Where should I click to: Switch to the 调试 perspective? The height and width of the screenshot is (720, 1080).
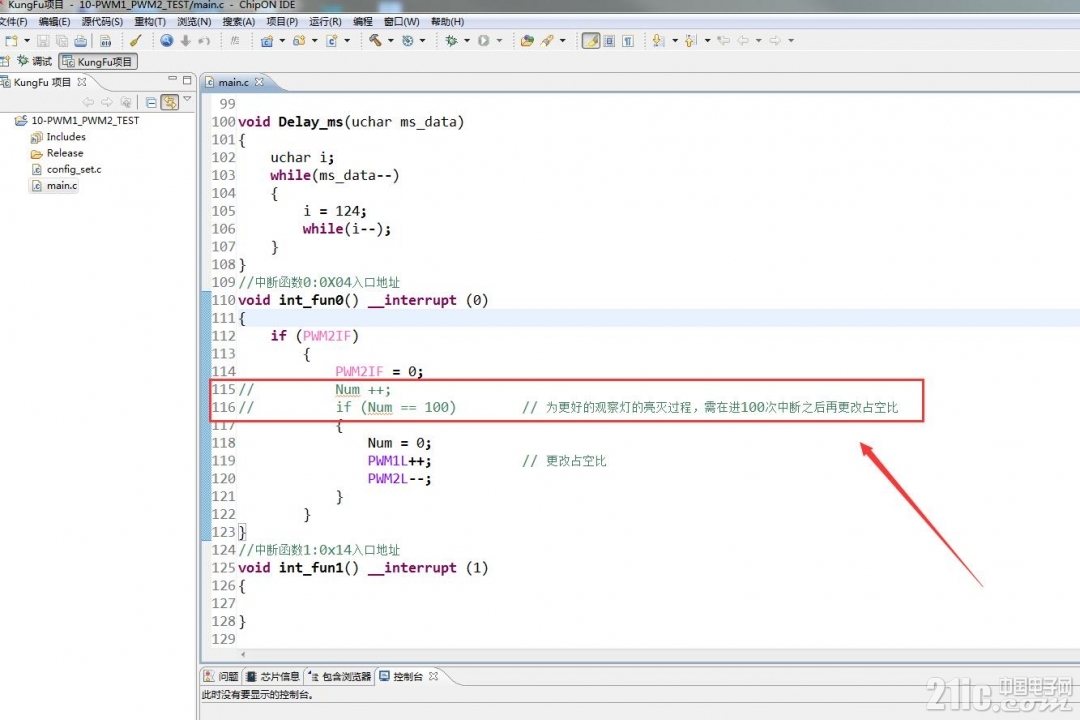coord(34,61)
